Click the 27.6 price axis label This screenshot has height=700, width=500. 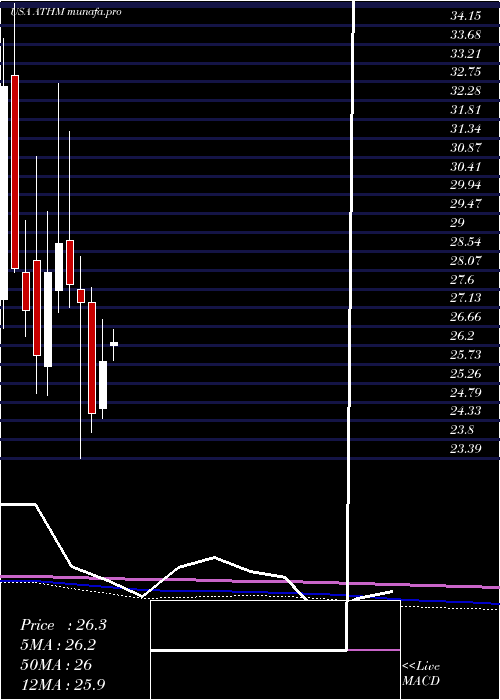pyautogui.click(x=462, y=279)
